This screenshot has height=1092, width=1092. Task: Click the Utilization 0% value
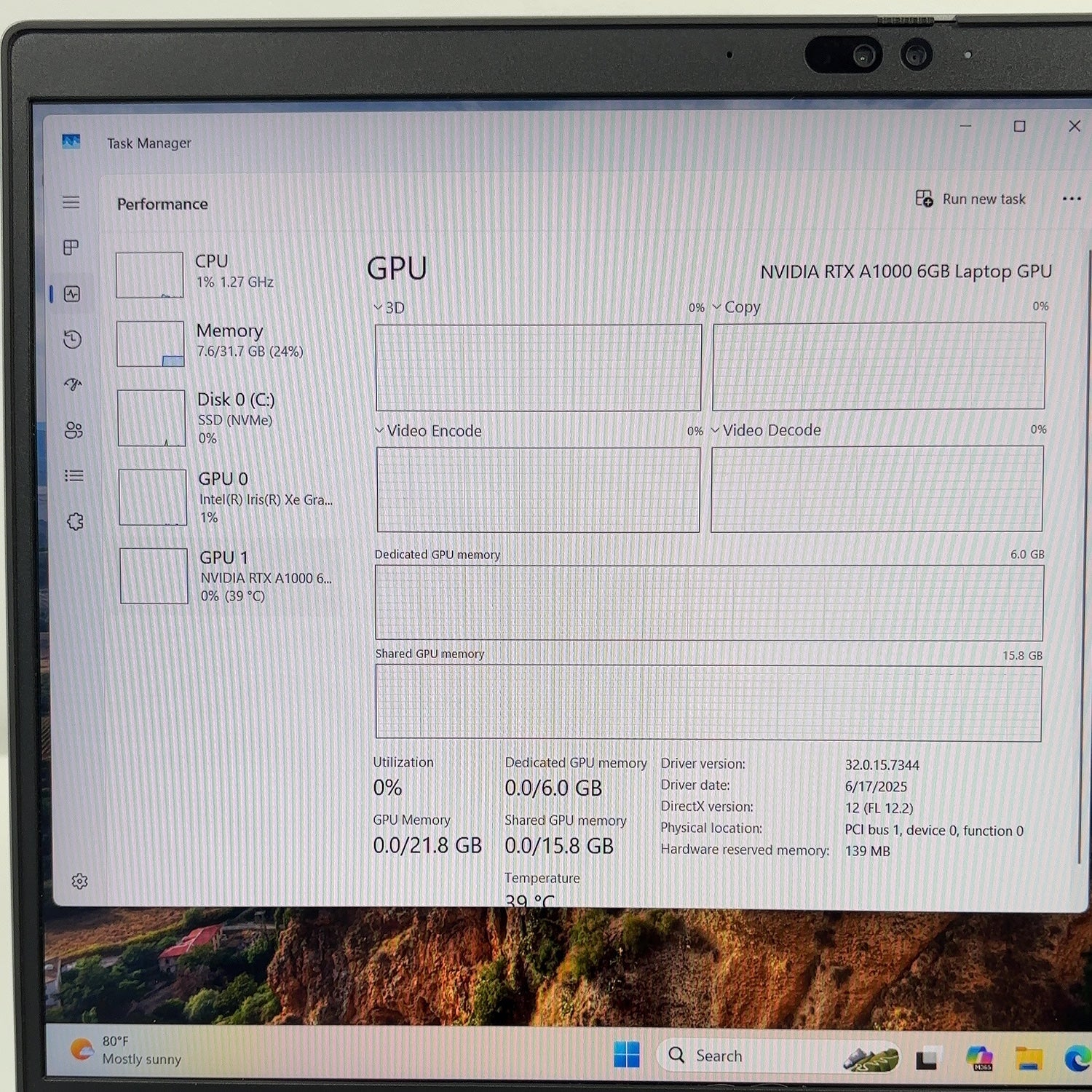click(387, 788)
